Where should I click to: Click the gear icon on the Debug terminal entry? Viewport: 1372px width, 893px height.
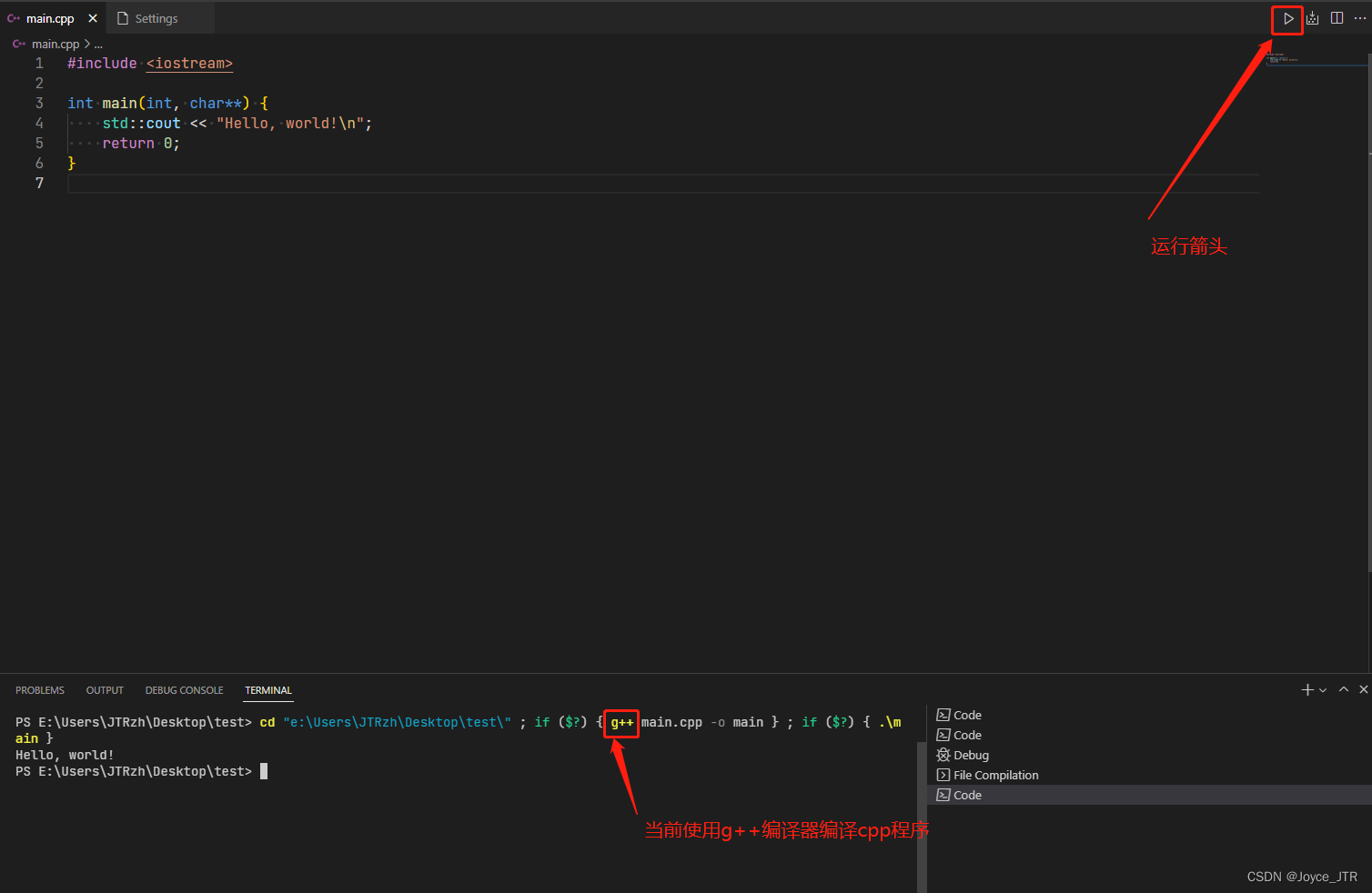tap(944, 755)
